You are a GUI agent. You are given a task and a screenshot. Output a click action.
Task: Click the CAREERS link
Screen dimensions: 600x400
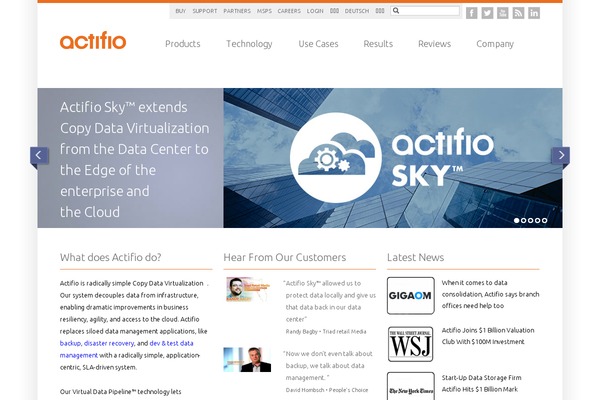click(x=289, y=11)
